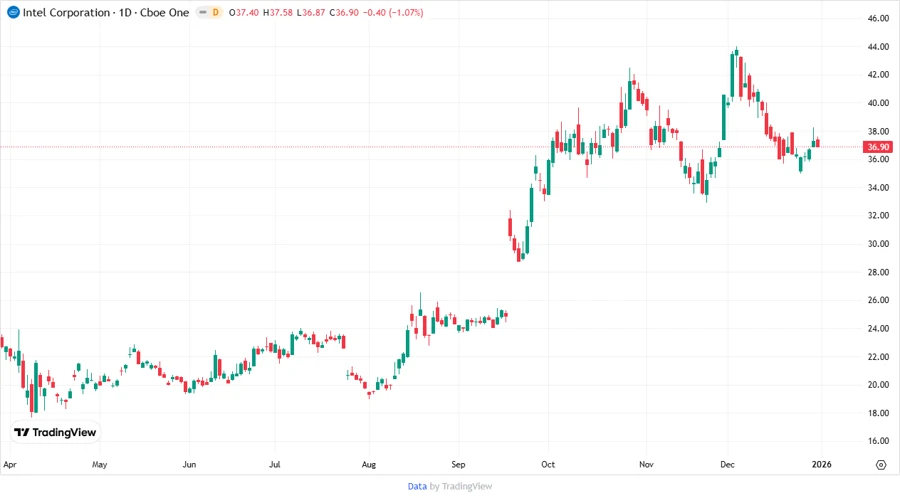Image resolution: width=900 pixels, height=498 pixels.
Task: Click the Aug label on time axis
Action: tap(368, 464)
